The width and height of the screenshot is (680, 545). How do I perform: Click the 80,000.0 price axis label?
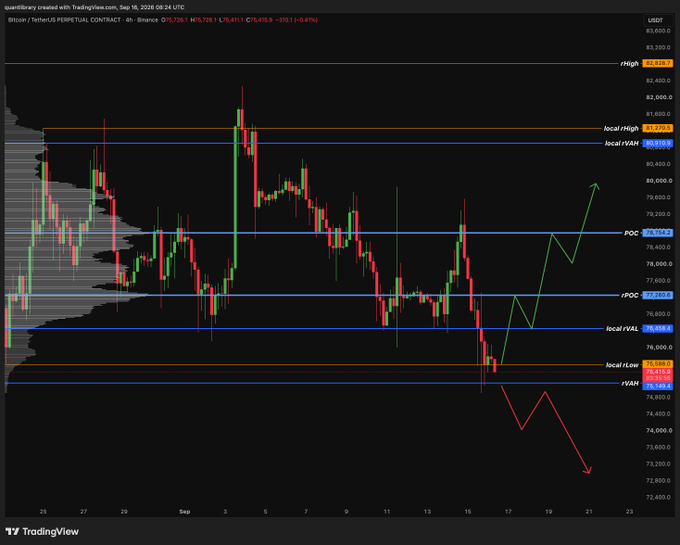[658, 181]
